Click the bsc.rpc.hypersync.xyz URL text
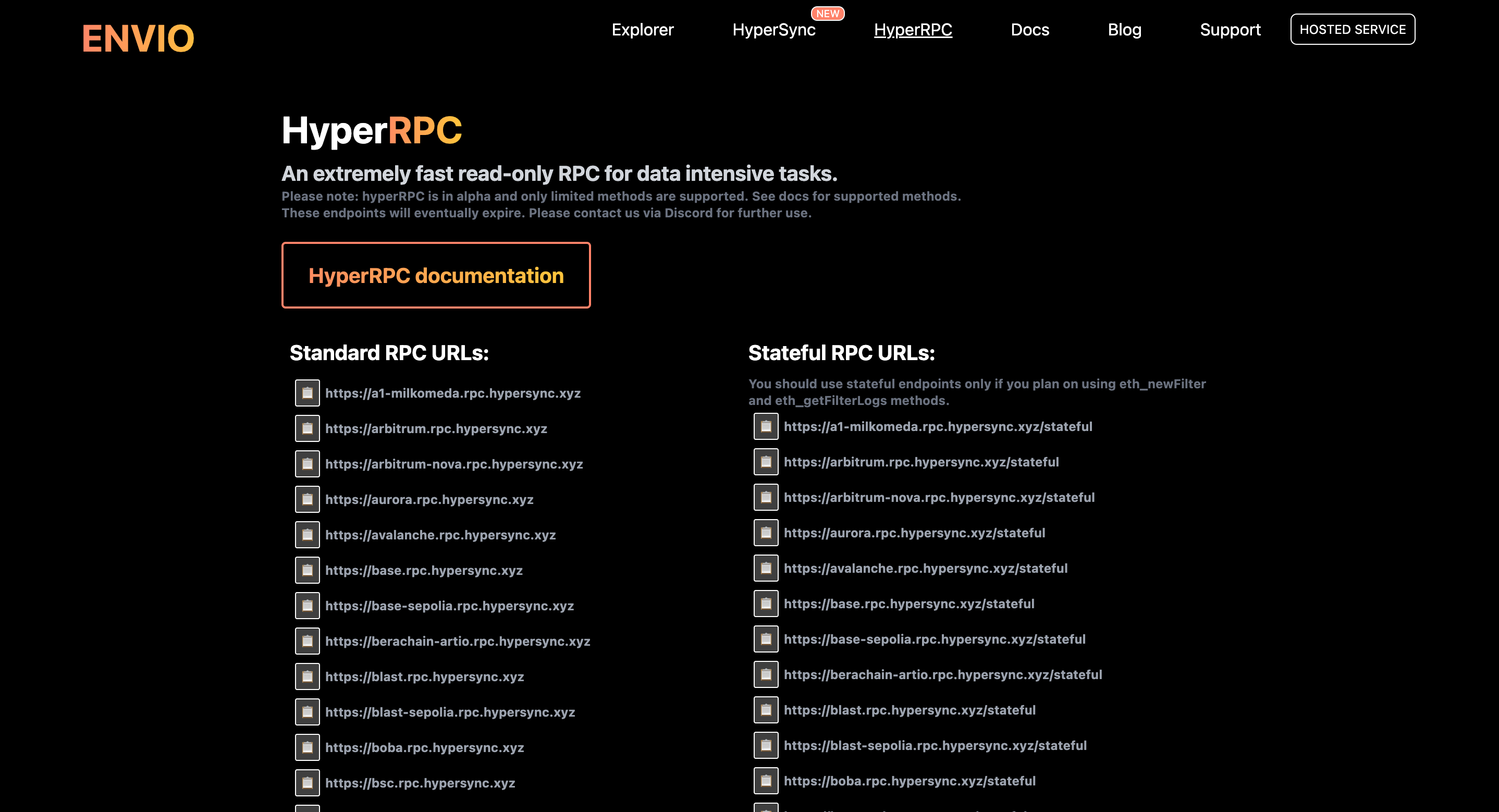This screenshot has height=812, width=1499. coord(420,784)
